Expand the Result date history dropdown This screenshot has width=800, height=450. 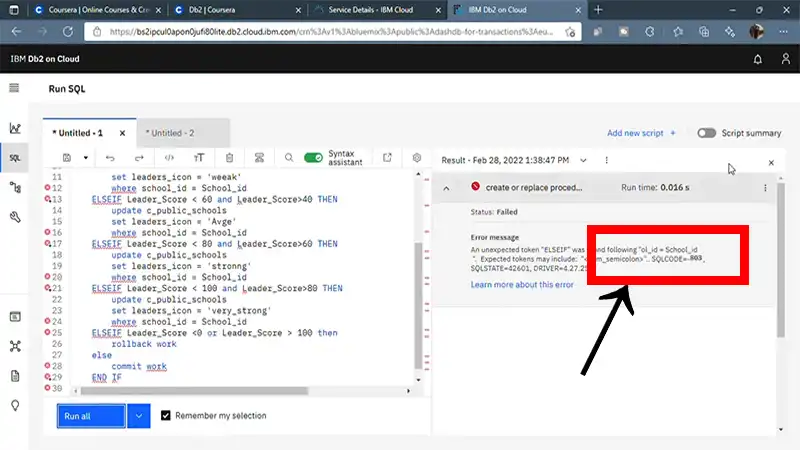[583, 160]
